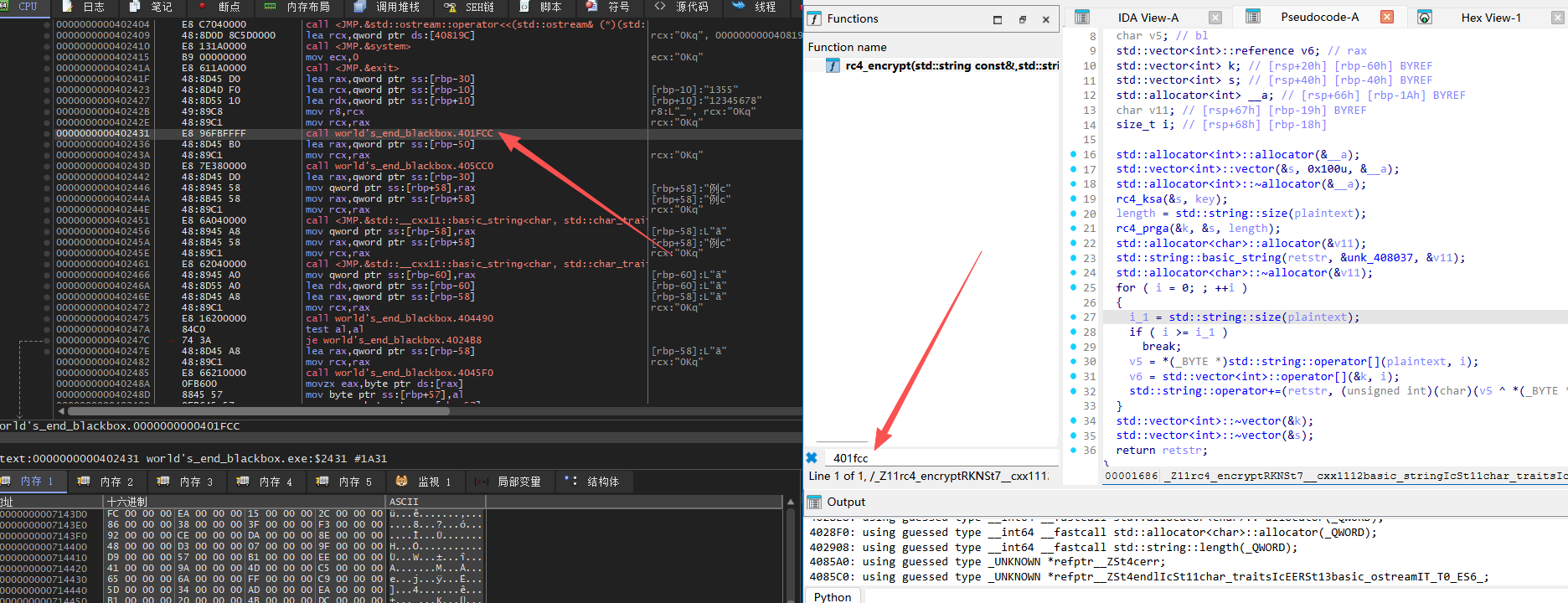Open the 调用堆栈 call stack icon
Screen dimensions: 1568x603
click(359, 6)
